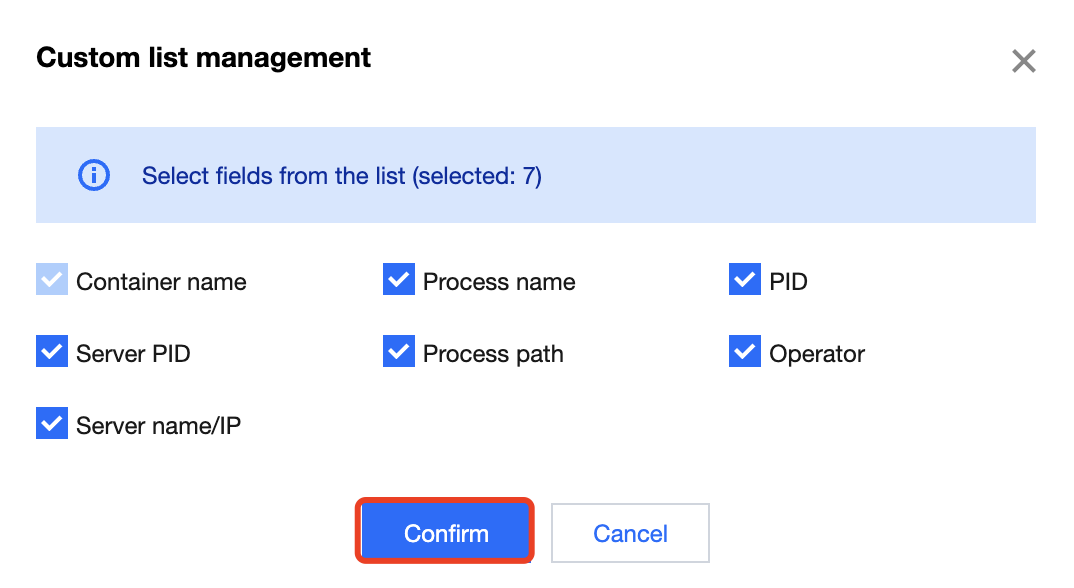Click the "Custom list management" dialog title
This screenshot has width=1074, height=588.
[203, 58]
